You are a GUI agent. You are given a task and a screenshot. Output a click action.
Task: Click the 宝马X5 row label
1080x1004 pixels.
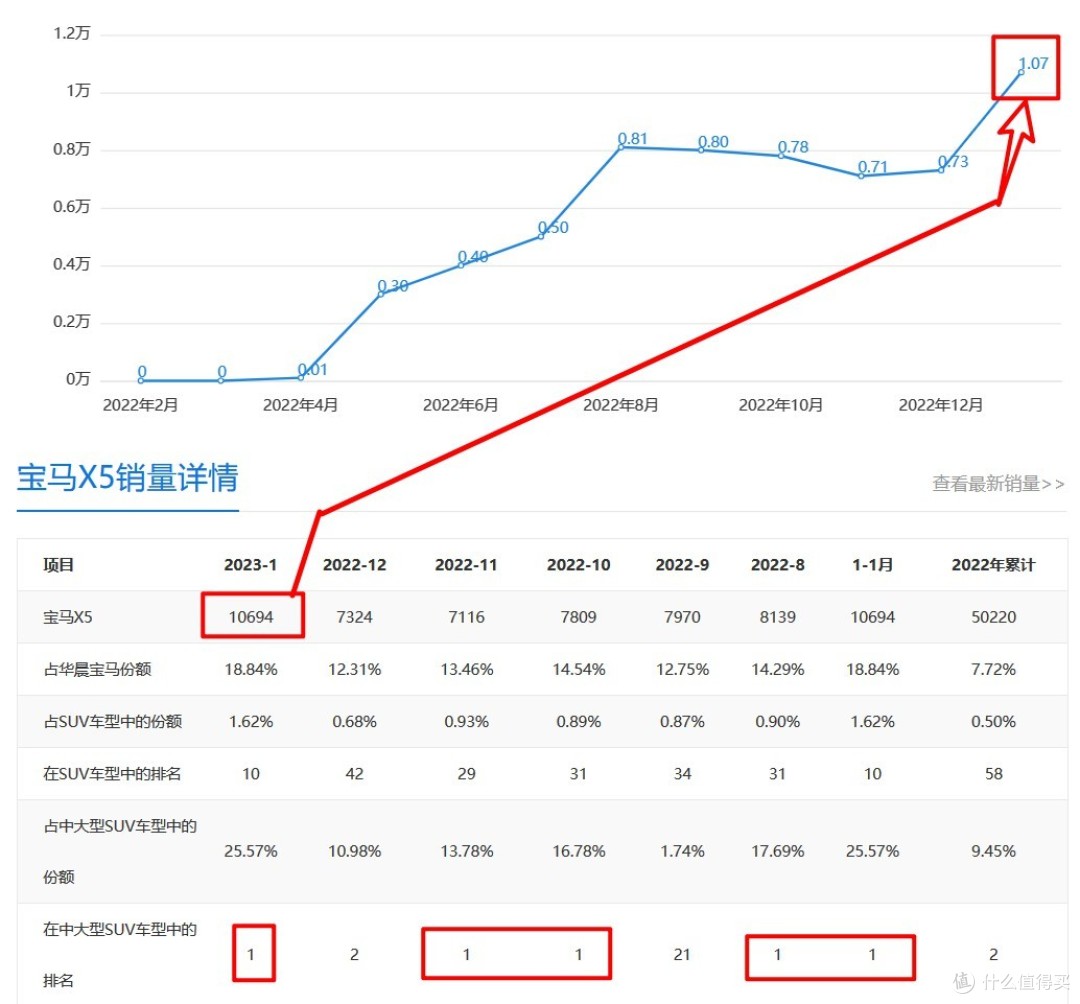pyautogui.click(x=68, y=617)
